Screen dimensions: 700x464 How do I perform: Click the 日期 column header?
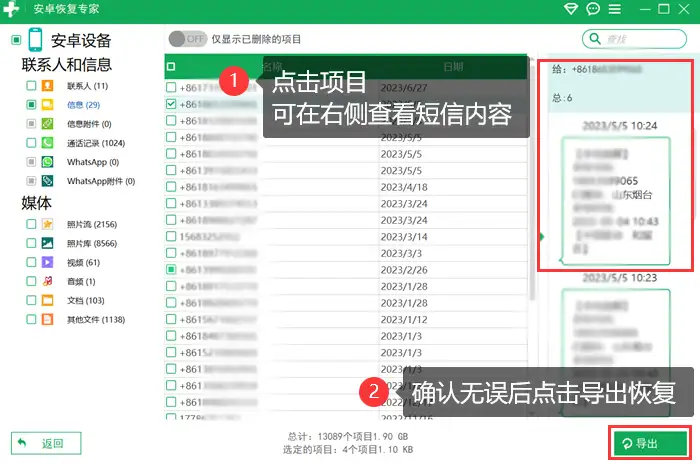453,67
